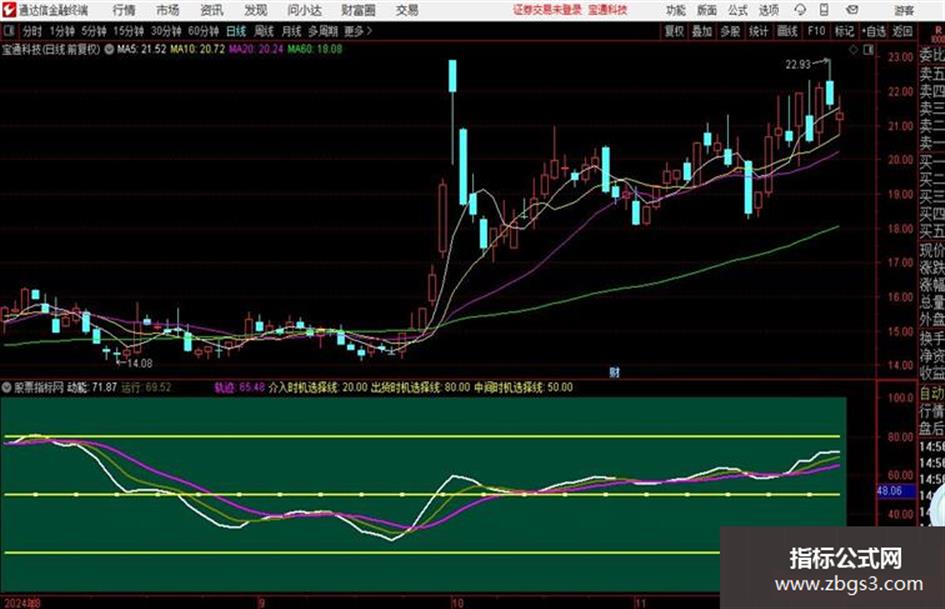
Task: Select the 日线 daily period tab
Action: pos(236,31)
